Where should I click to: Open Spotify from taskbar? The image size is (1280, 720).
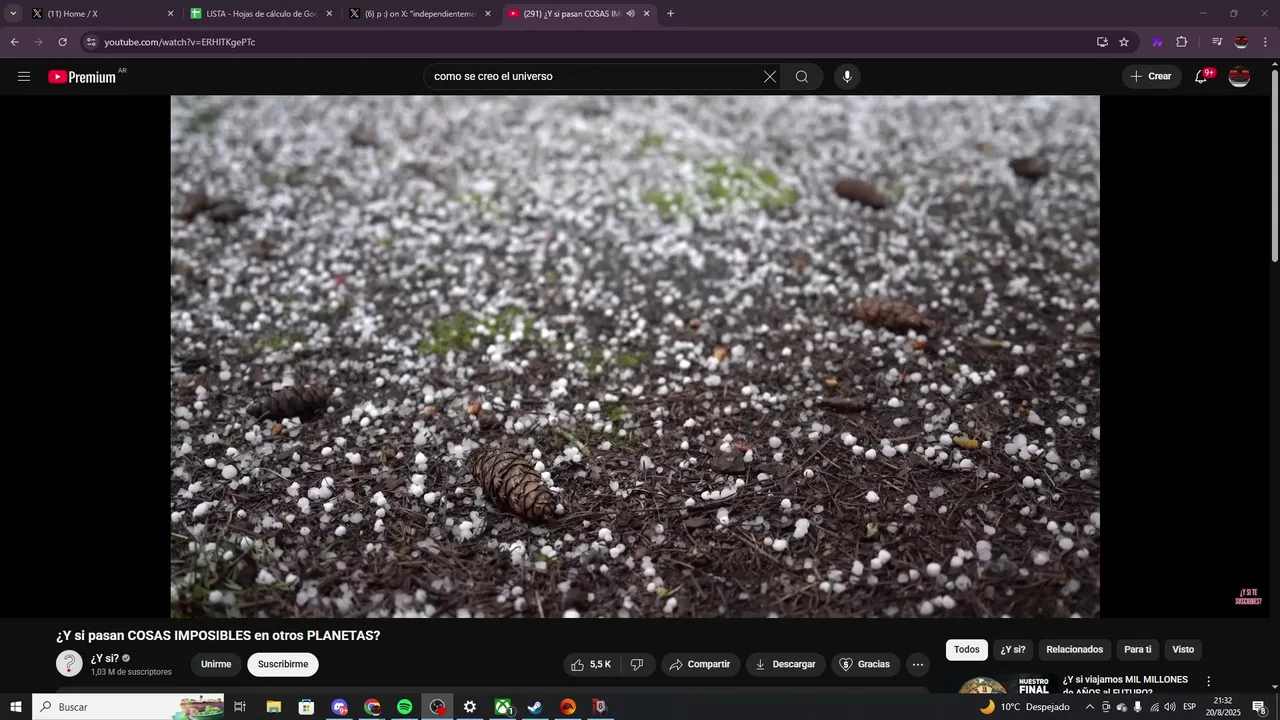click(x=404, y=707)
